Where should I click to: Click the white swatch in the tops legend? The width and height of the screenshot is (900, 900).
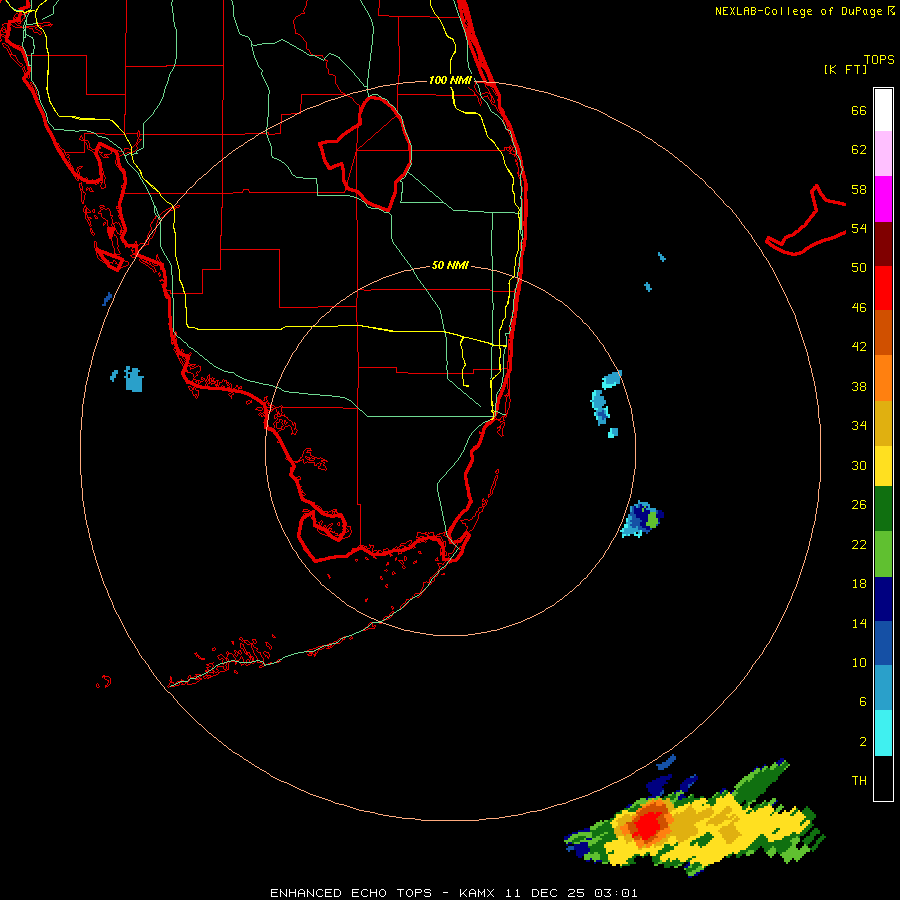coord(883,110)
